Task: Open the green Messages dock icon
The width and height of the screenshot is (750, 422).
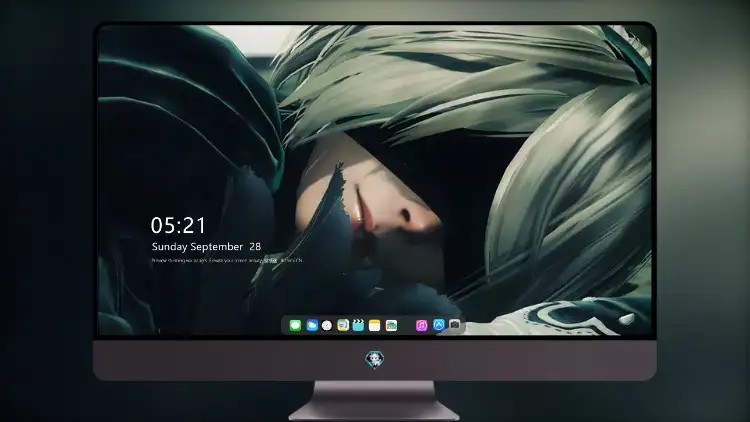Action: [295, 325]
